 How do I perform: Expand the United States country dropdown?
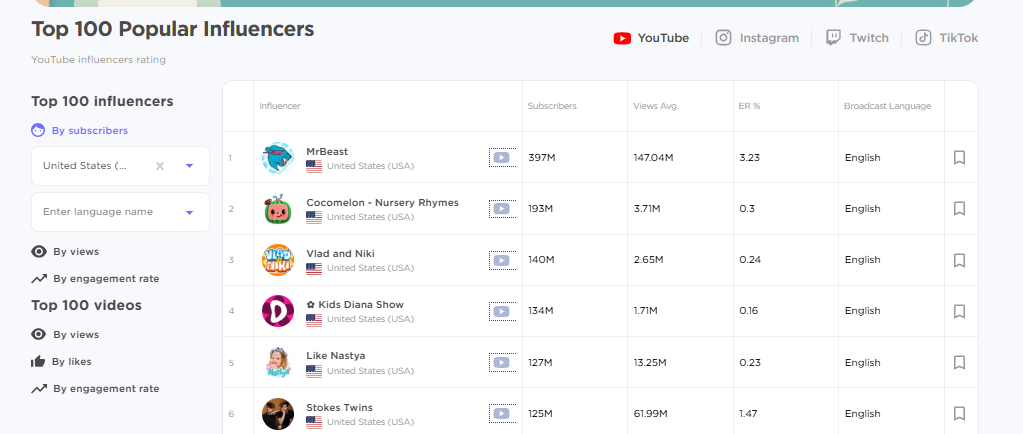tap(189, 166)
